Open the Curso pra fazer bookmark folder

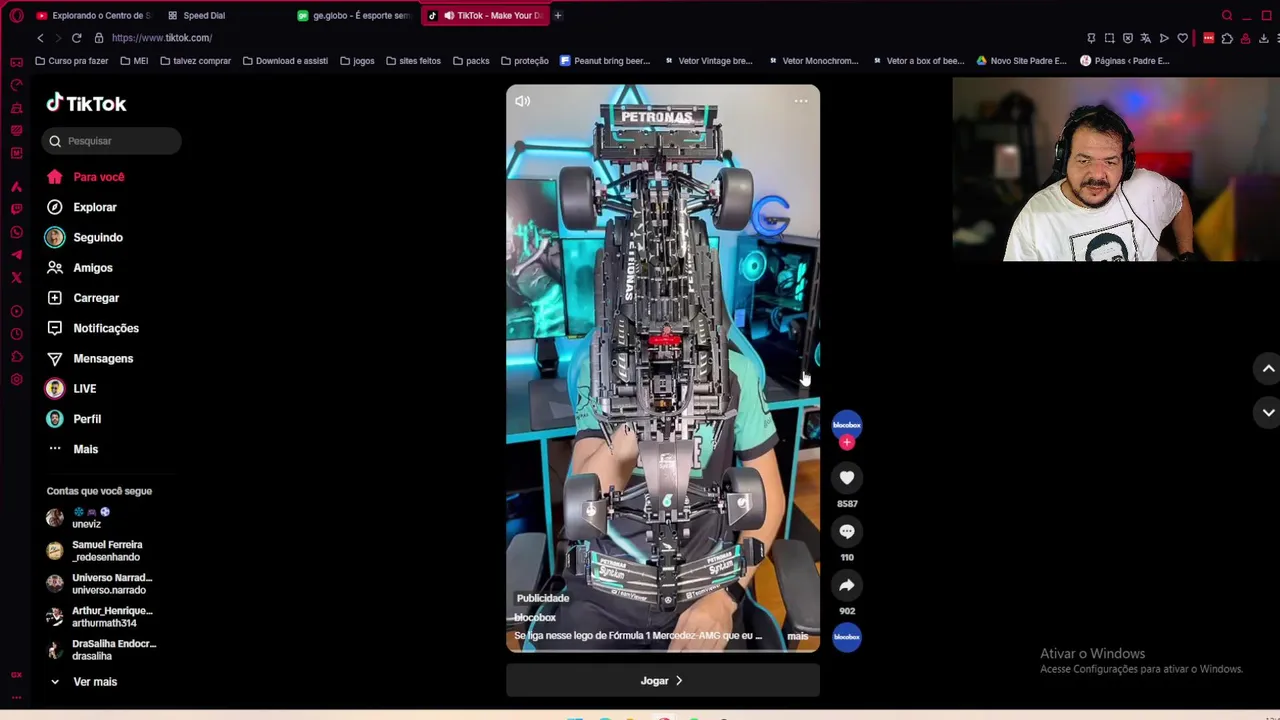pyautogui.click(x=71, y=61)
